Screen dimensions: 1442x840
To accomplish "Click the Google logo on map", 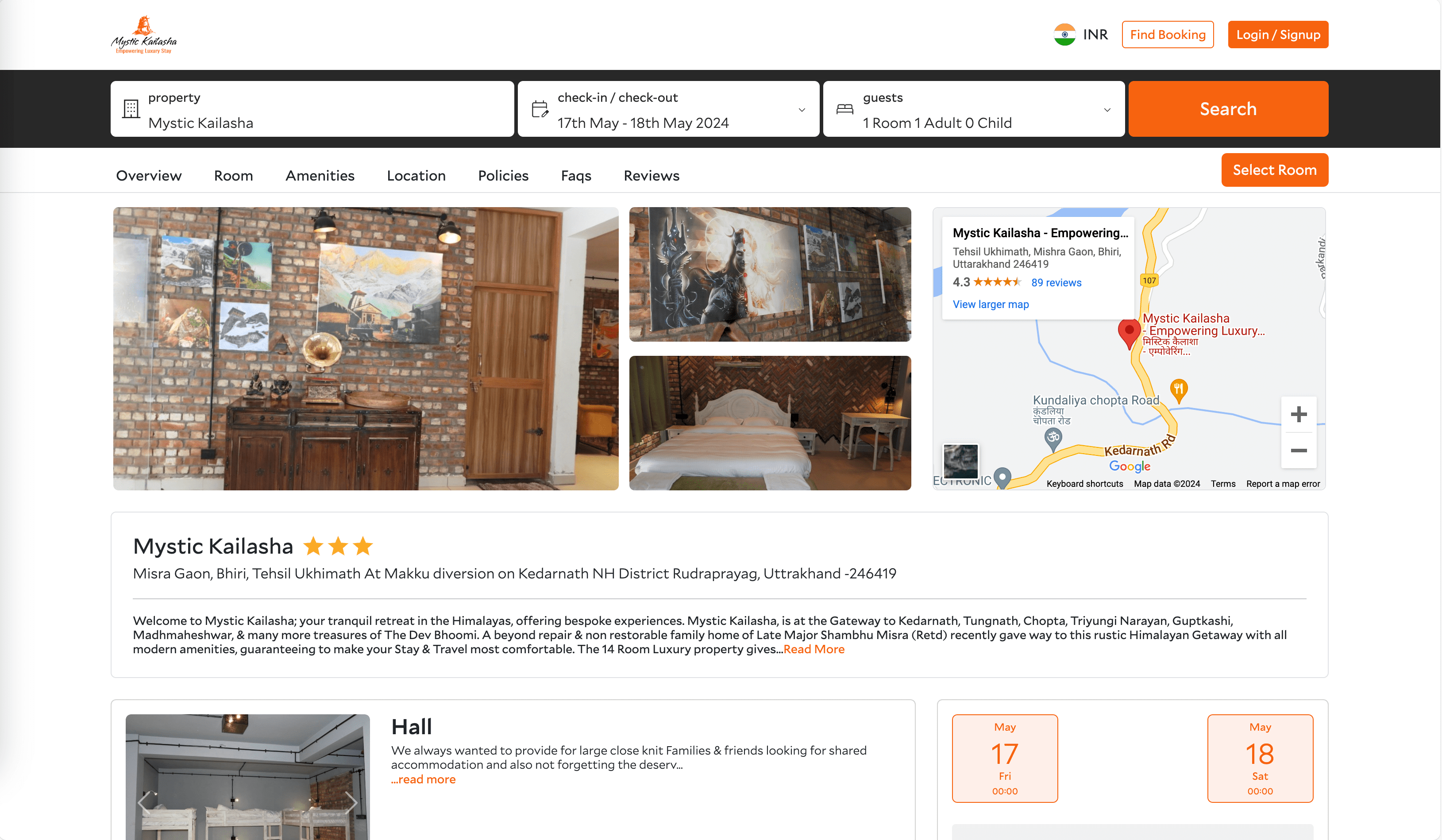I will [1130, 466].
